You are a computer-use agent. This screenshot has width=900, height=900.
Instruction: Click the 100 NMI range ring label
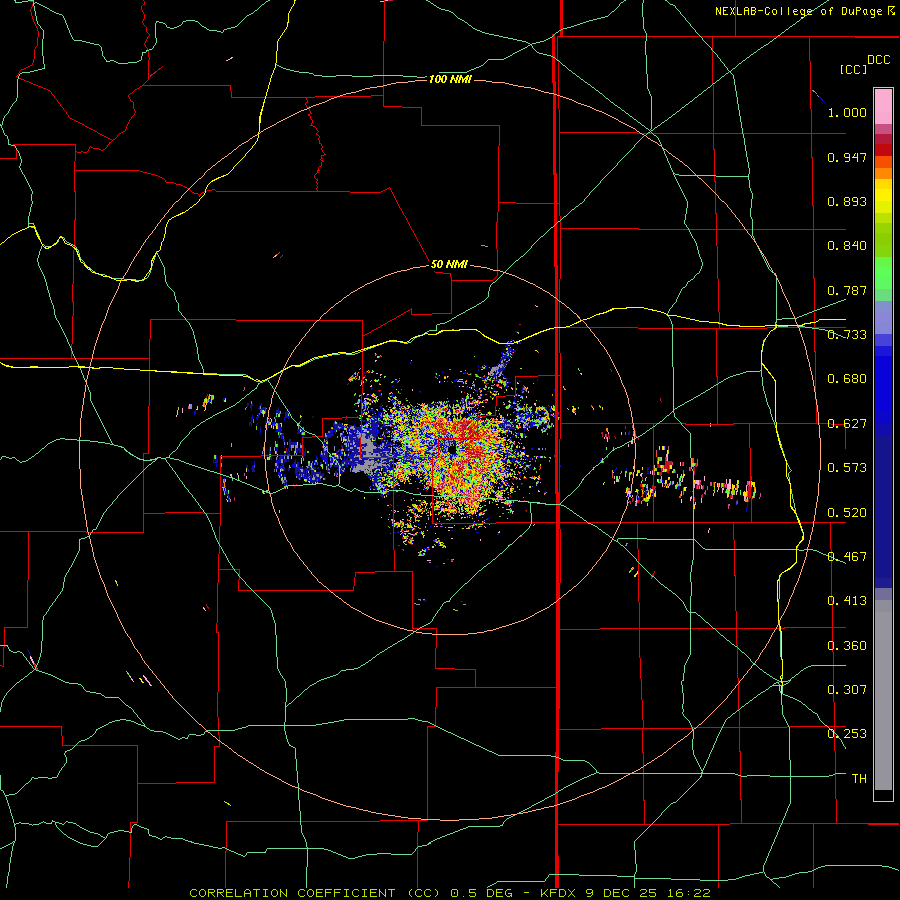pos(450,79)
